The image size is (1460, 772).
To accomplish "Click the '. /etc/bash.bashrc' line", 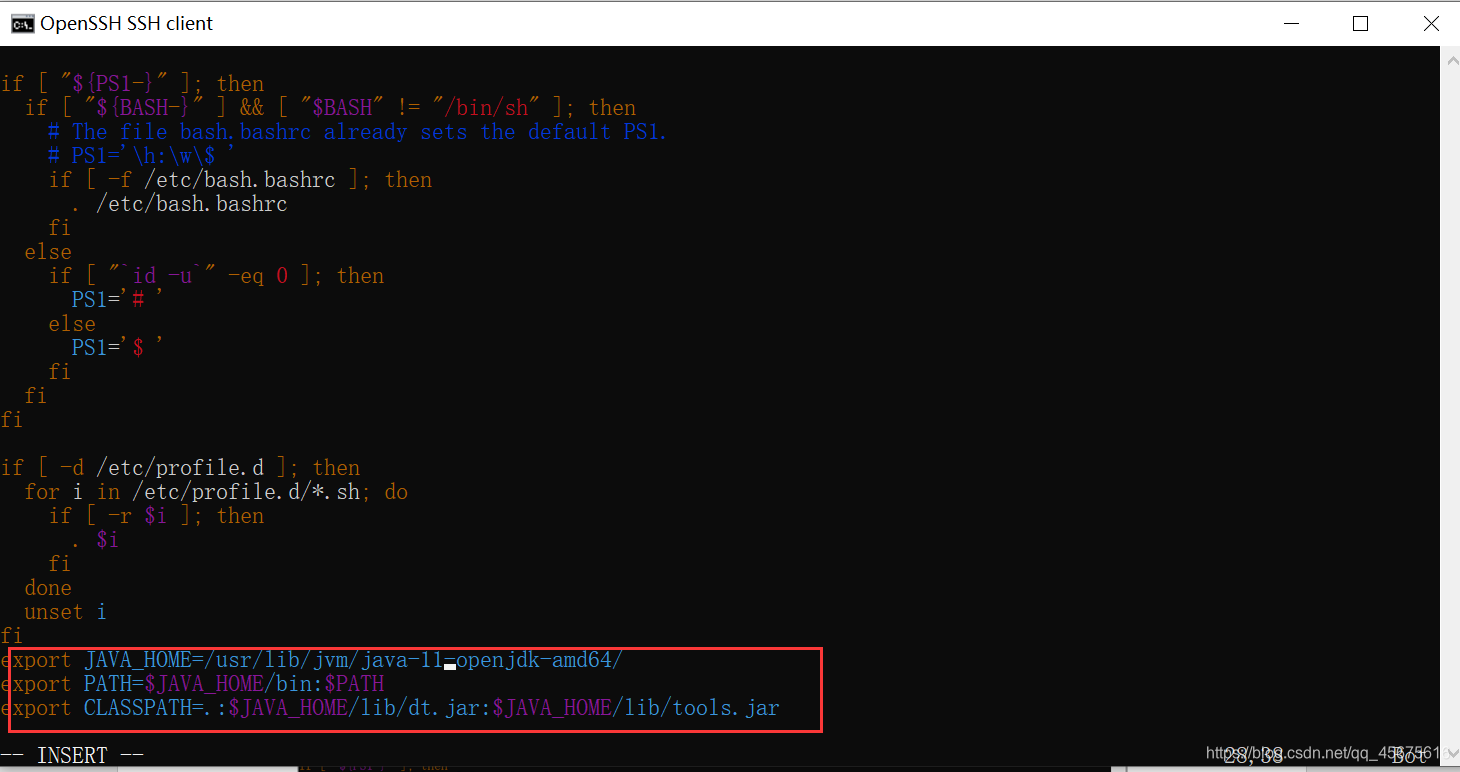I will tap(180, 204).
